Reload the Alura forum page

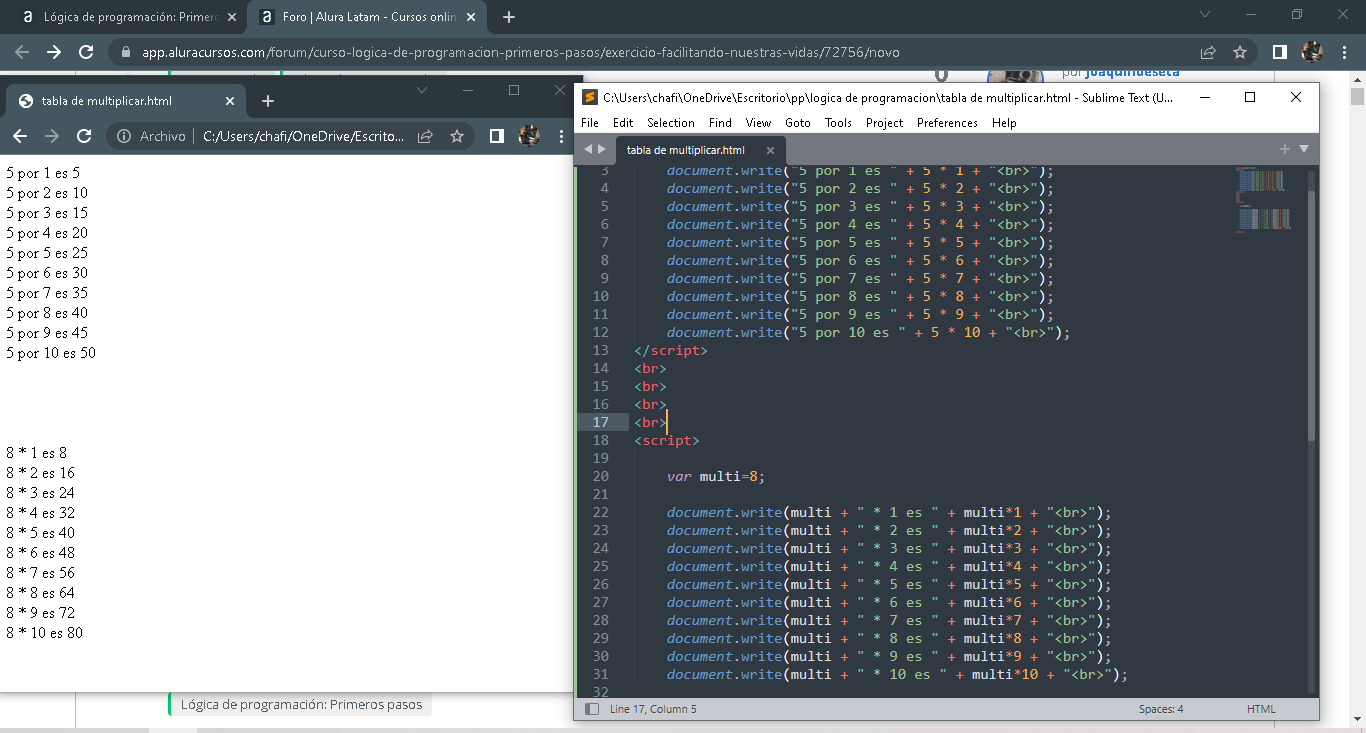(x=86, y=52)
